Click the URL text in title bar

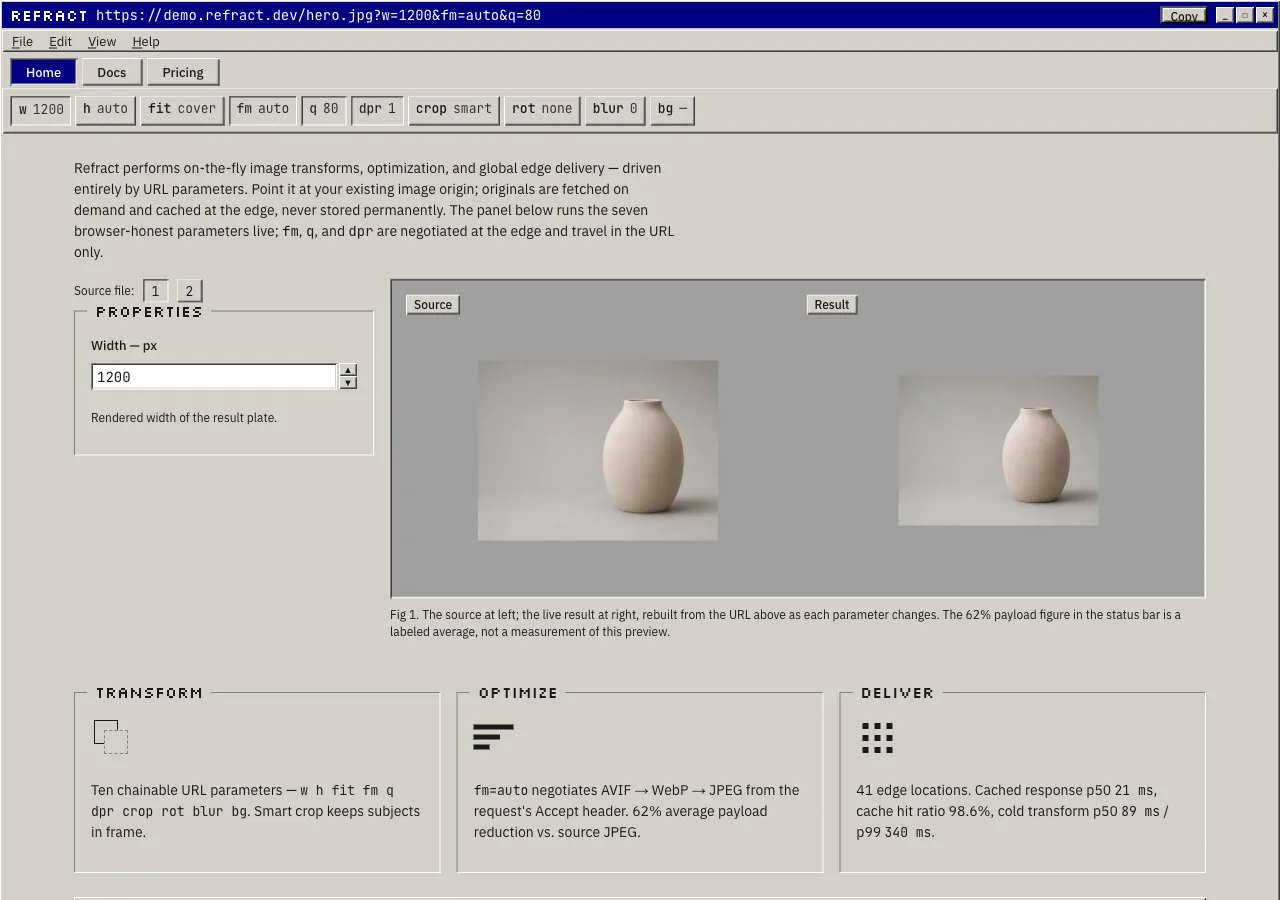coord(318,15)
